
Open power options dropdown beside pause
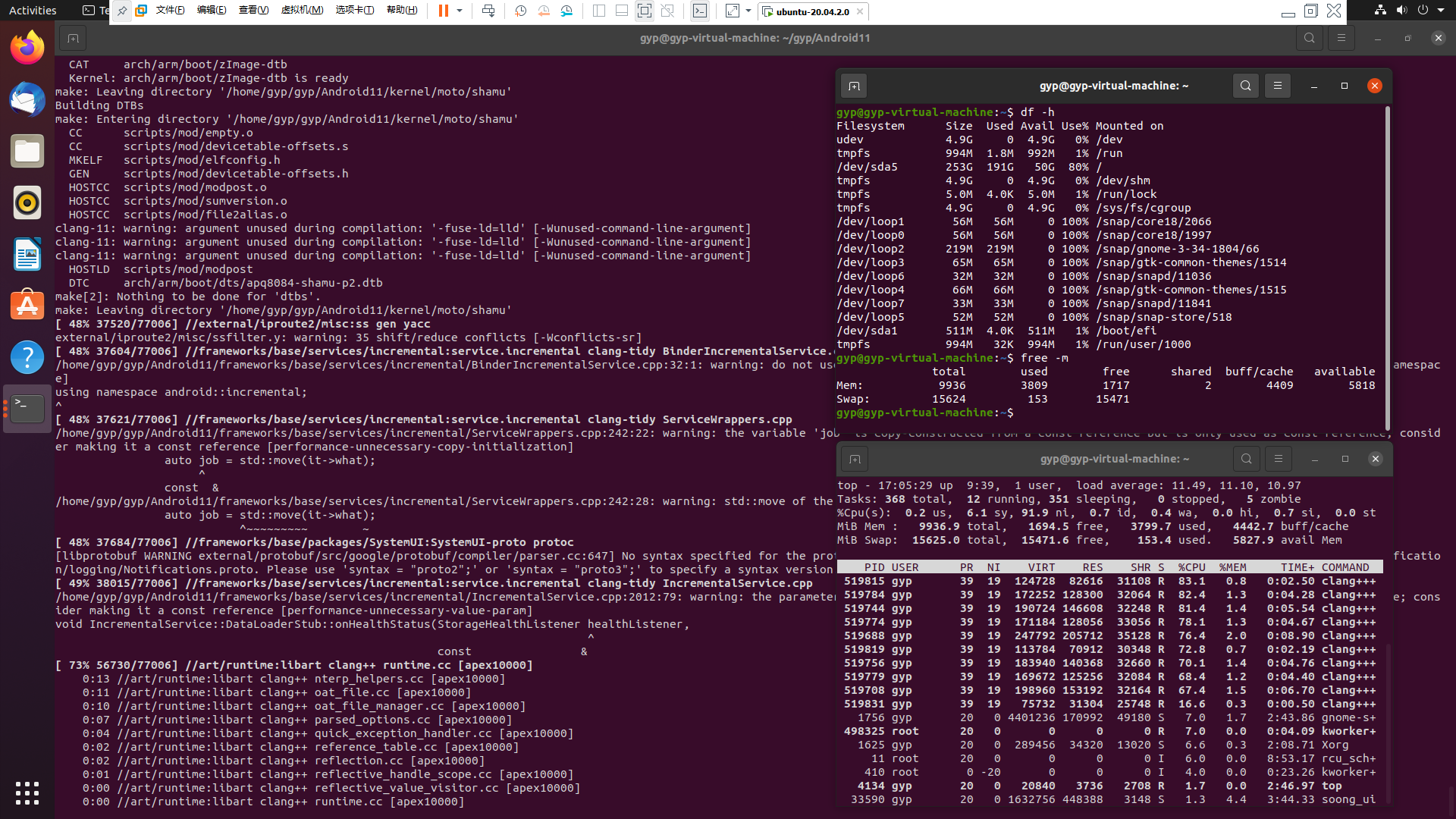pyautogui.click(x=460, y=11)
